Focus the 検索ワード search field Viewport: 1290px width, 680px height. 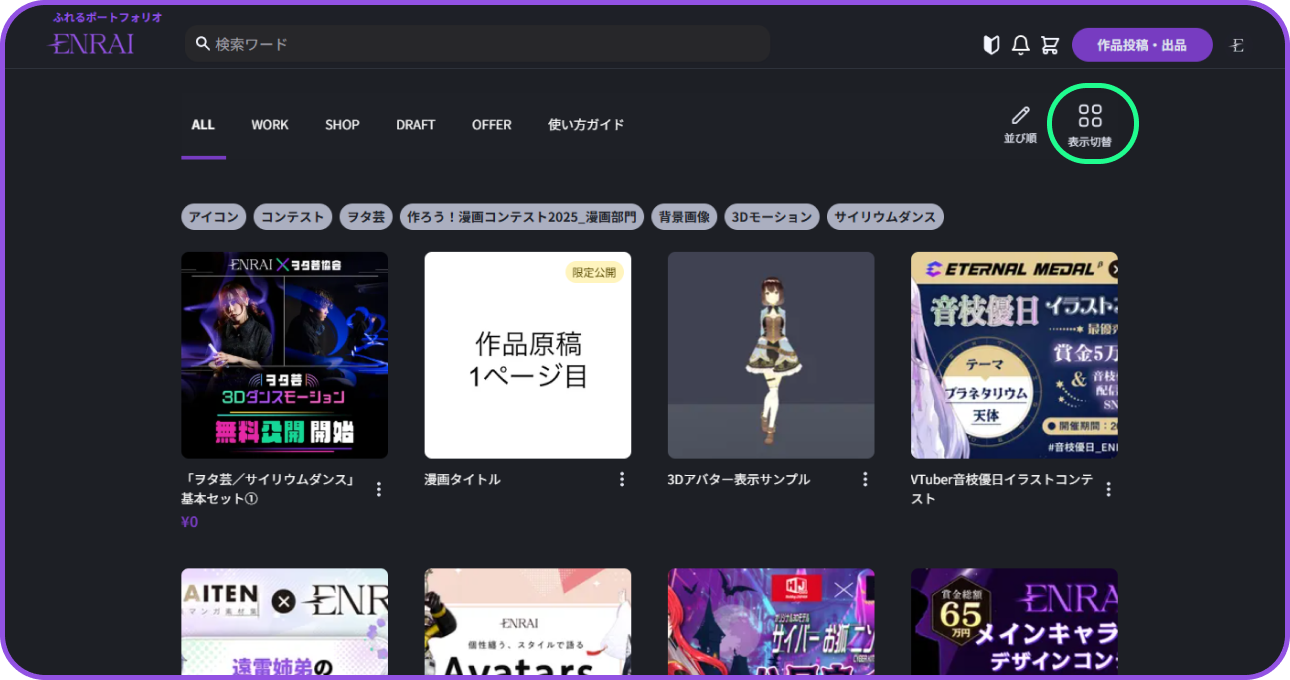click(x=477, y=44)
